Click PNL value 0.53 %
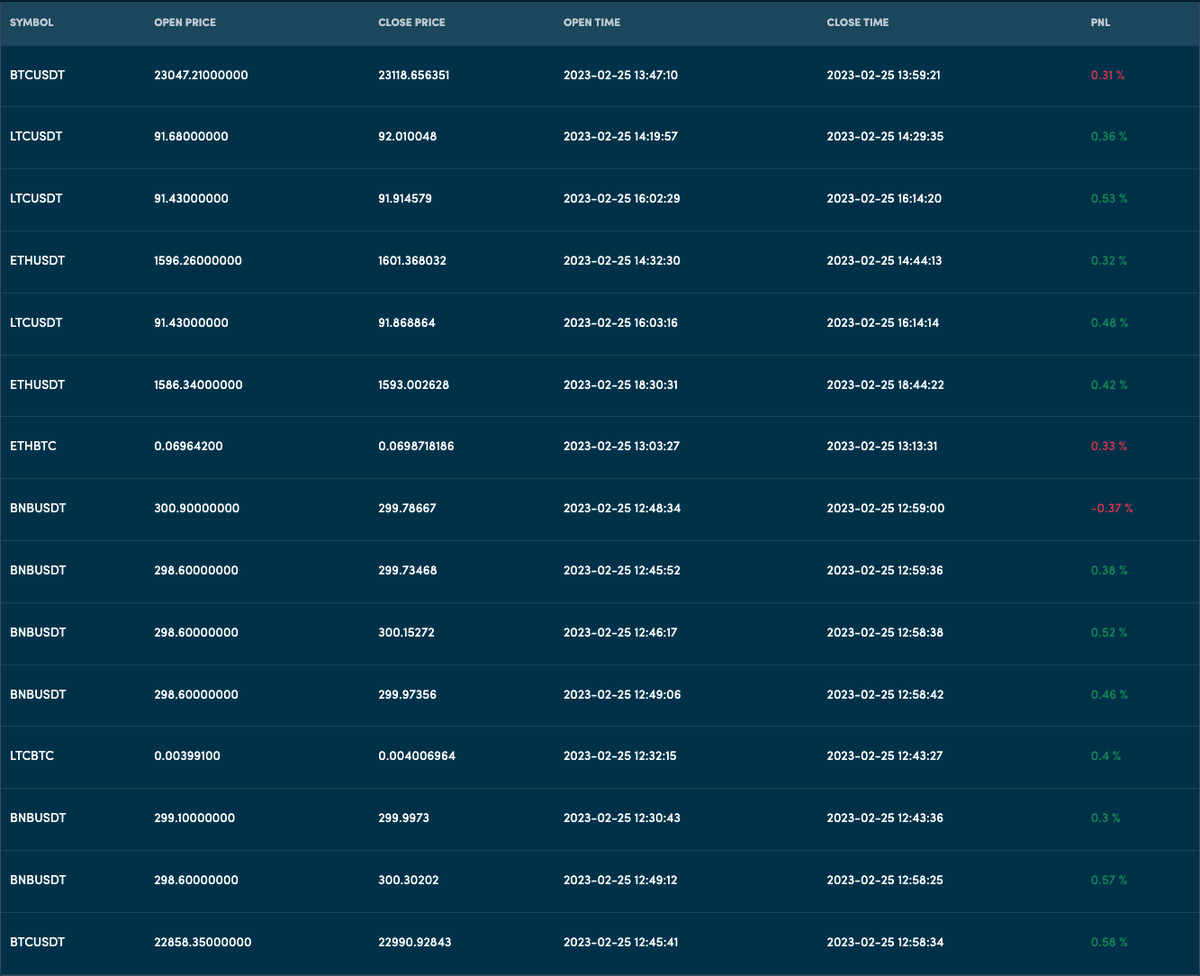 tap(1109, 199)
